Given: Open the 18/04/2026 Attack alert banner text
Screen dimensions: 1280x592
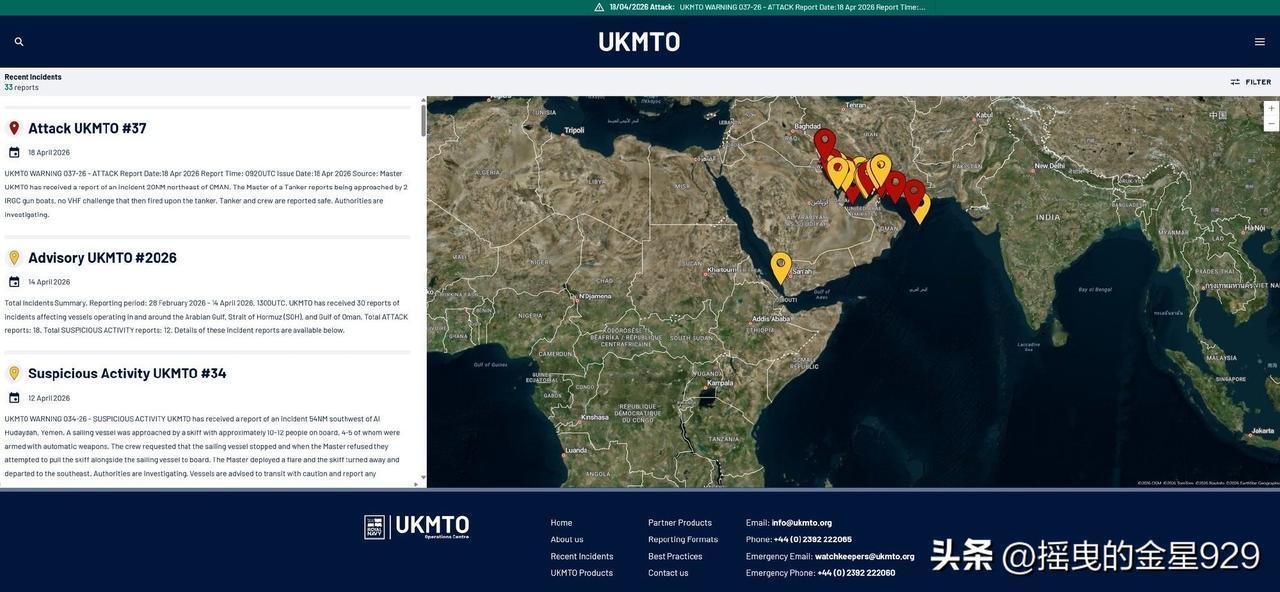Looking at the screenshot, I should (x=767, y=7).
